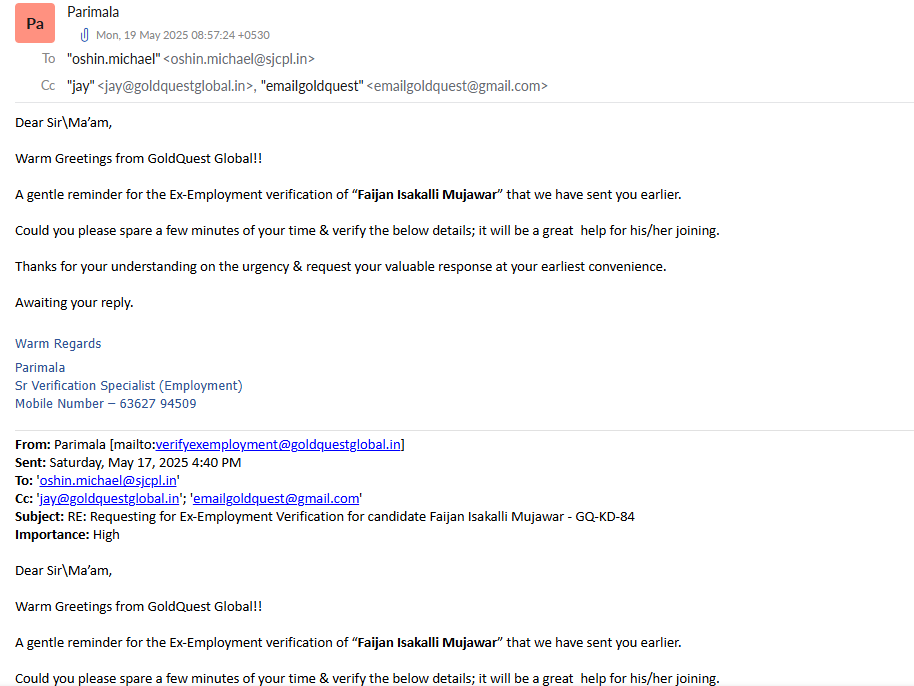
Task: Click Sr Verification Specialist signature line
Action: pos(129,385)
